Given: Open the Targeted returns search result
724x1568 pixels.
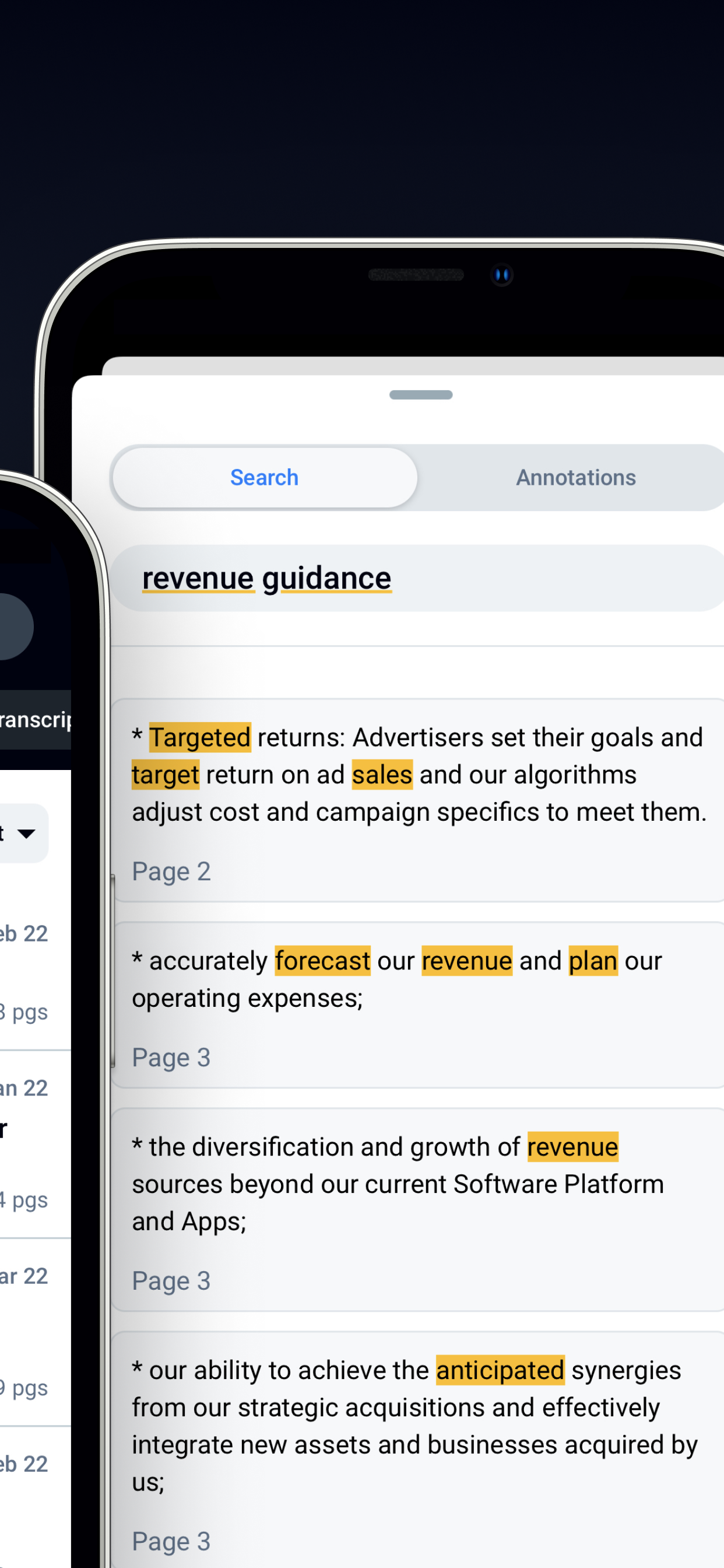Looking at the screenshot, I should click(417, 800).
